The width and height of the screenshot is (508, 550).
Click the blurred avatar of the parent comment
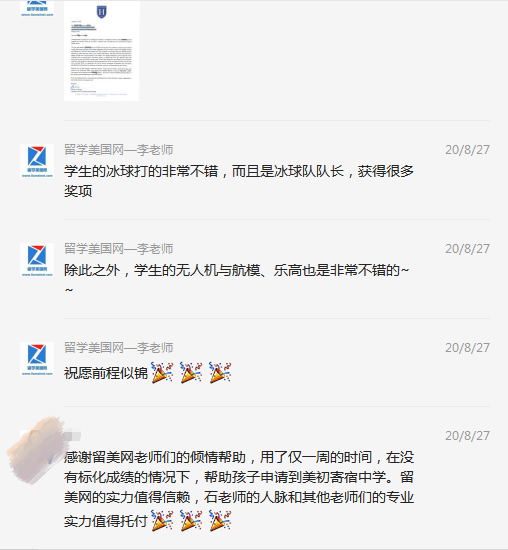pos(35,449)
